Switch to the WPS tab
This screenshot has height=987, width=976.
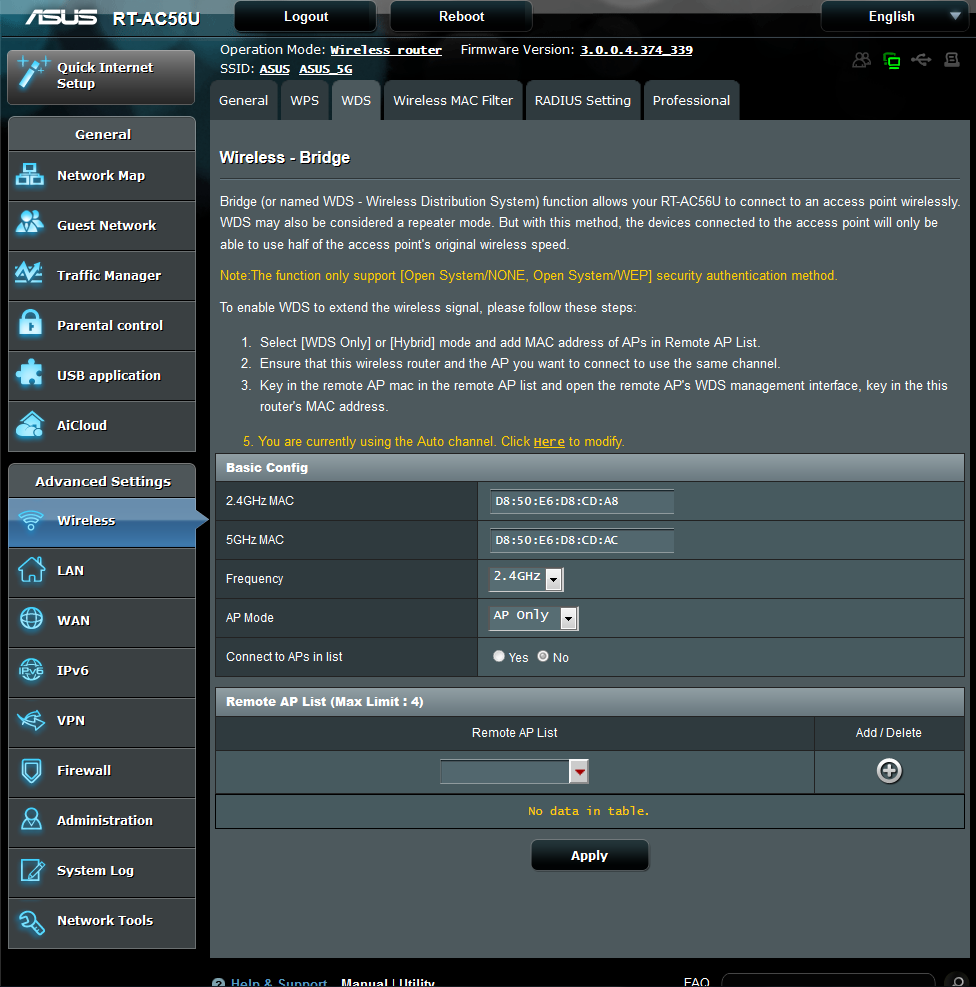[x=305, y=100]
